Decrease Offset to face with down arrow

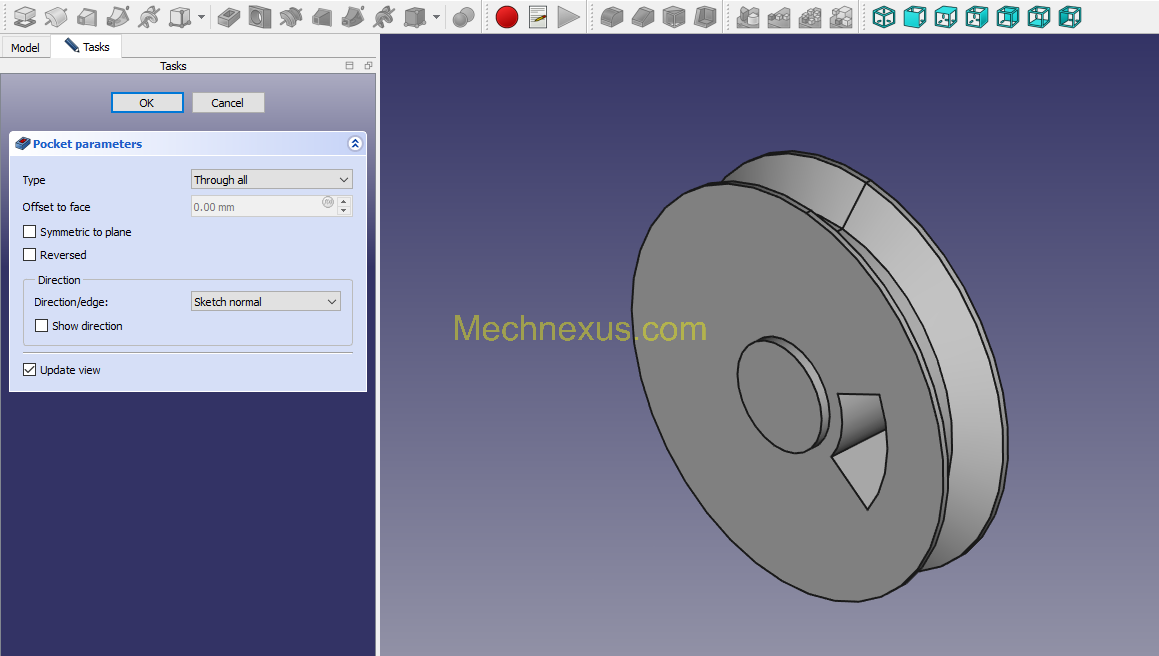[344, 212]
